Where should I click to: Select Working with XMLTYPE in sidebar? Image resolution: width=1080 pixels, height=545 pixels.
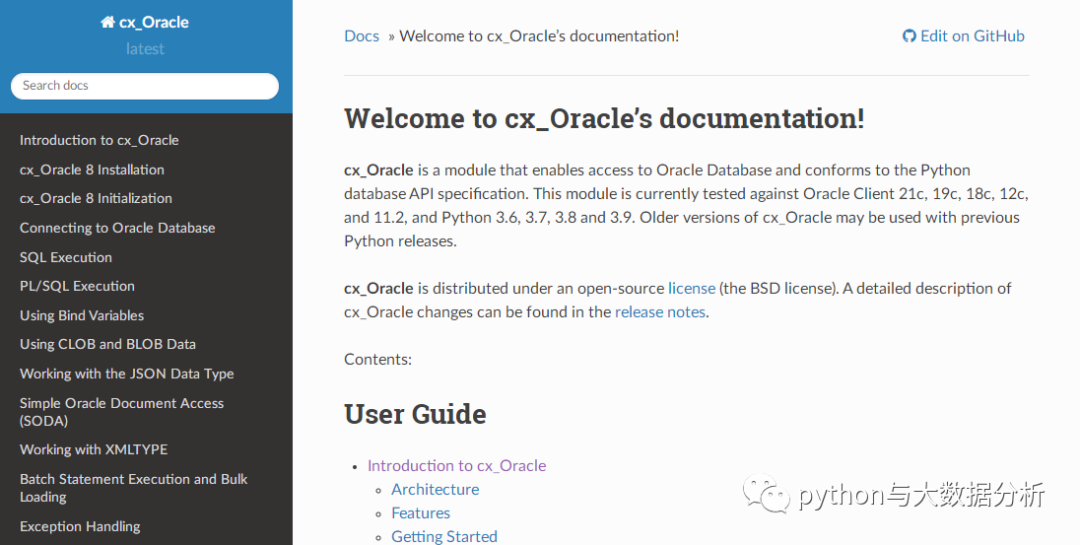tap(94, 449)
